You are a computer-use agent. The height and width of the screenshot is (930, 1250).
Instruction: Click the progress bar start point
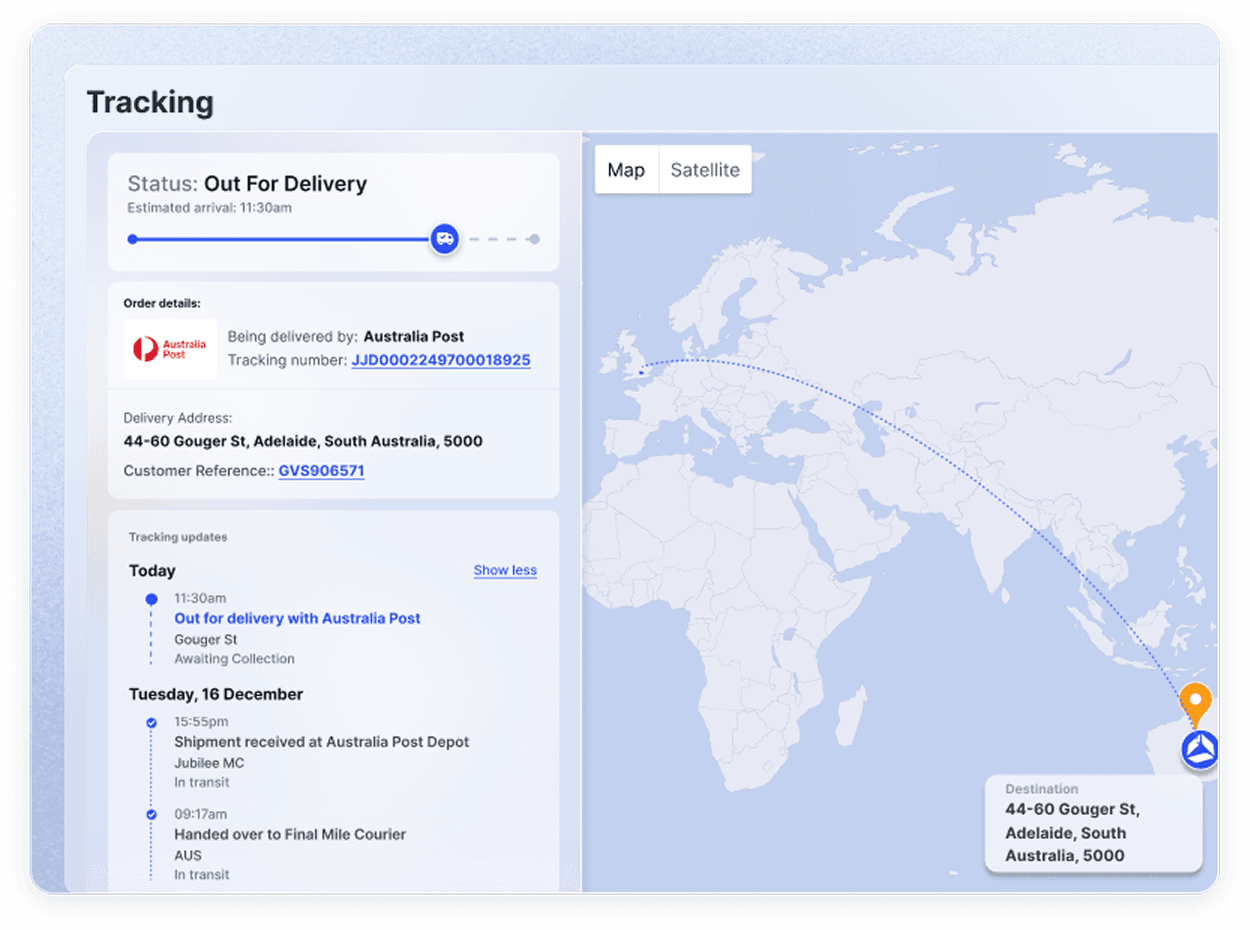pos(133,239)
